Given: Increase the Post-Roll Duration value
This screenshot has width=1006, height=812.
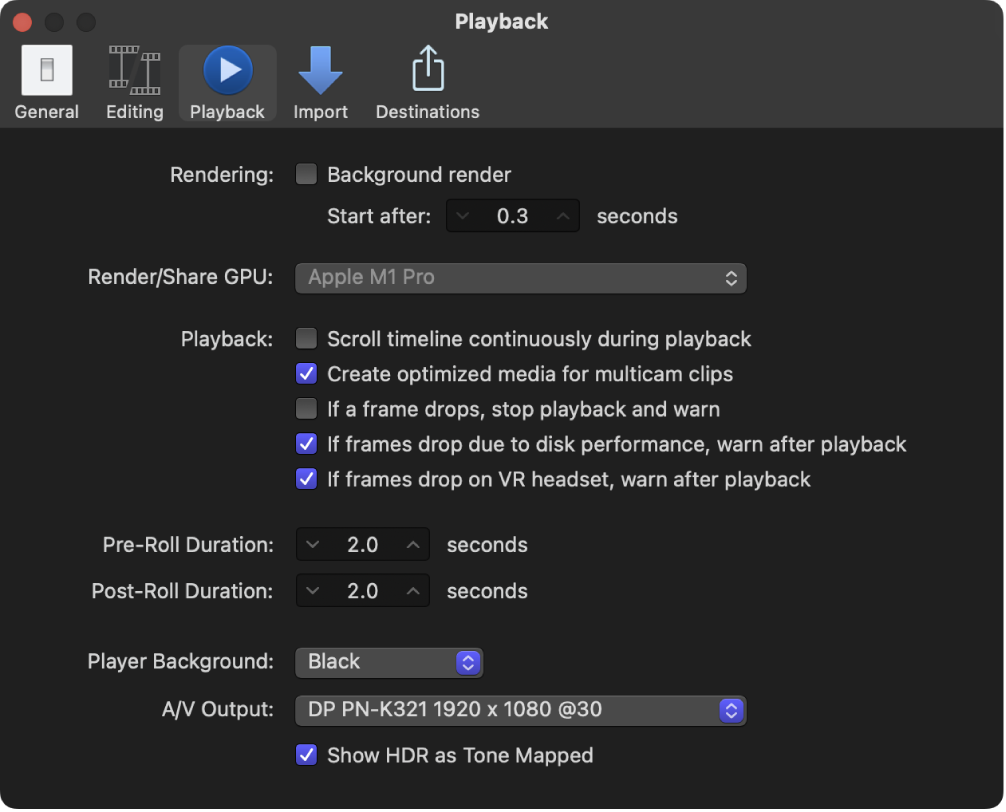Looking at the screenshot, I should click(x=413, y=590).
